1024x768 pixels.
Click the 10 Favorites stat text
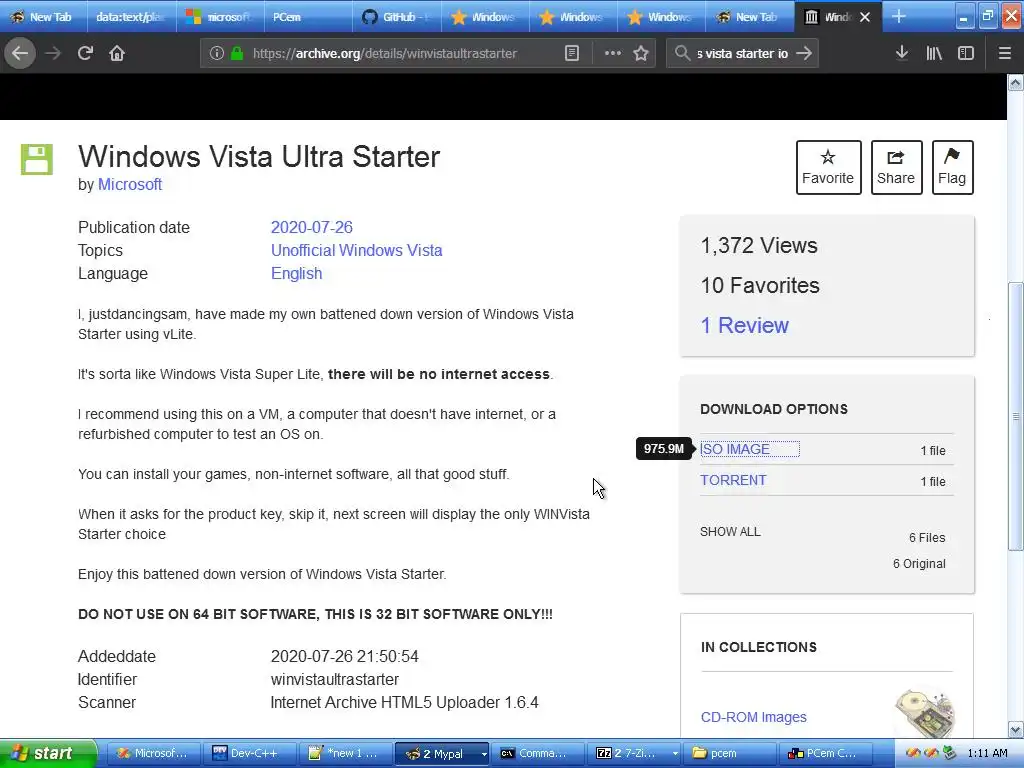click(760, 285)
